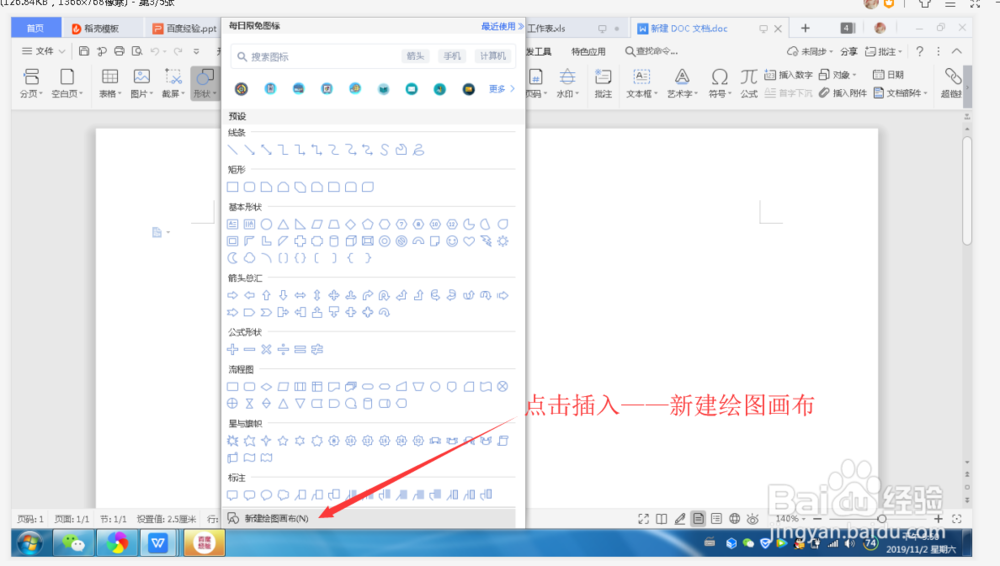Select the heart shape in 基本形状
1000x566 pixels.
(x=469, y=241)
